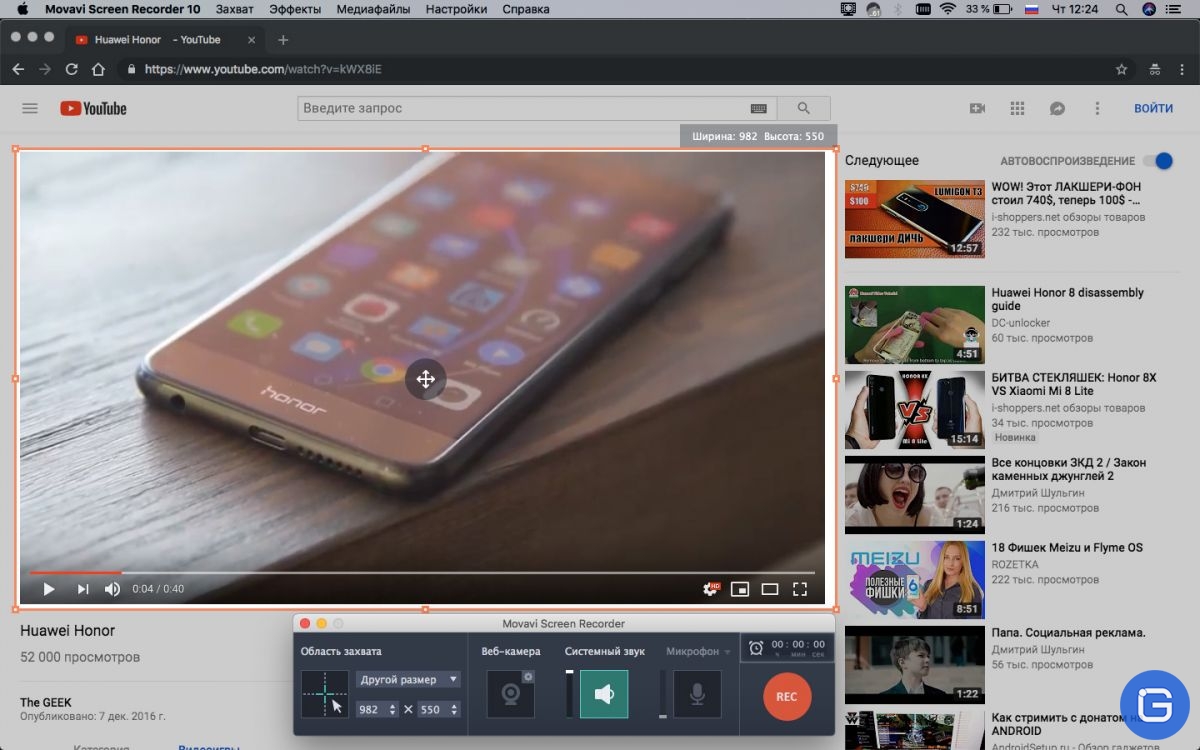Enter fullscreen in the YouTube player
Image resolution: width=1200 pixels, height=750 pixels.
(x=800, y=589)
